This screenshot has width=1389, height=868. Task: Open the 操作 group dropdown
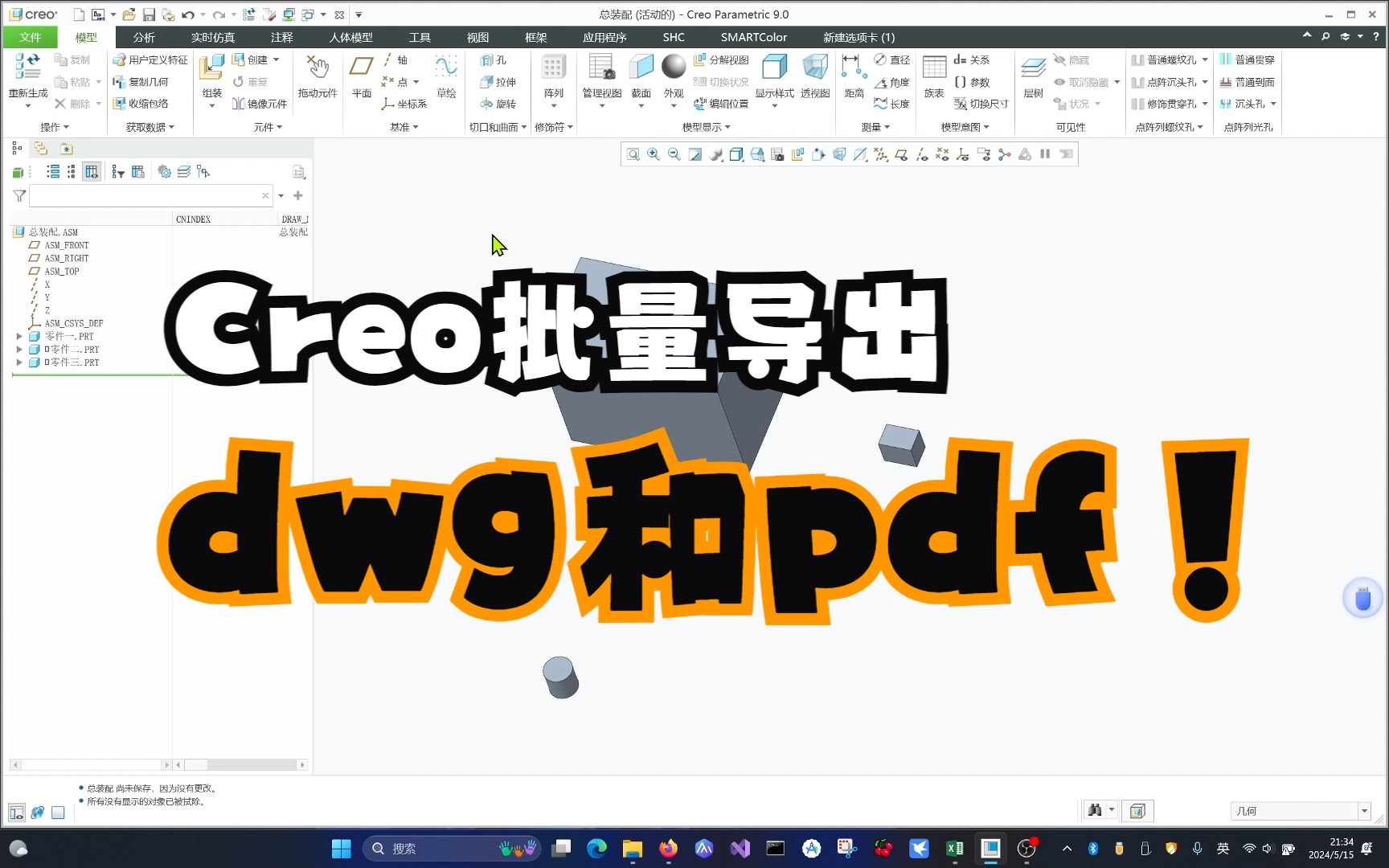55,127
